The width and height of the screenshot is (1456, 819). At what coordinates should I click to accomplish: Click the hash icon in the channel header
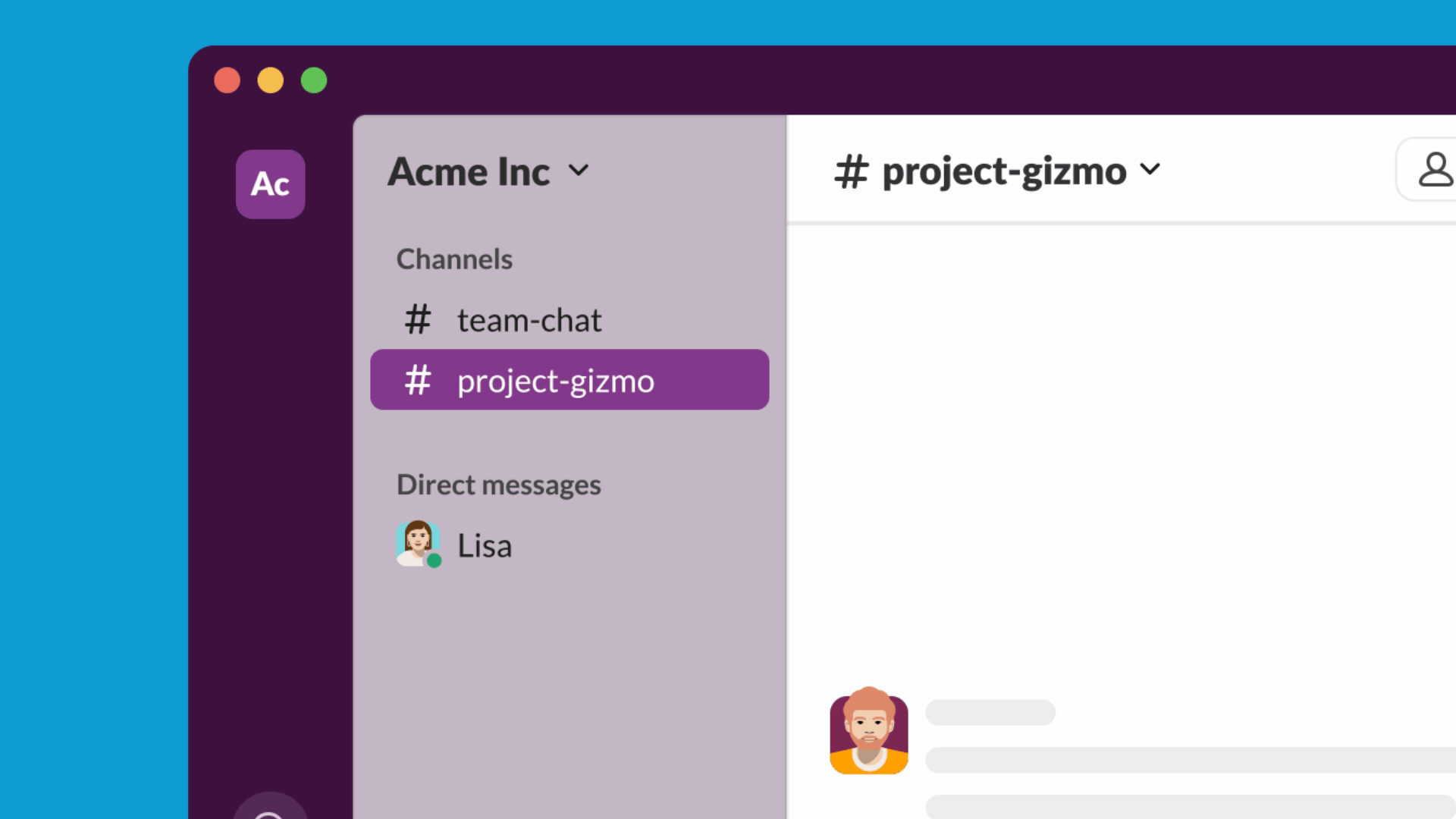[x=851, y=171]
